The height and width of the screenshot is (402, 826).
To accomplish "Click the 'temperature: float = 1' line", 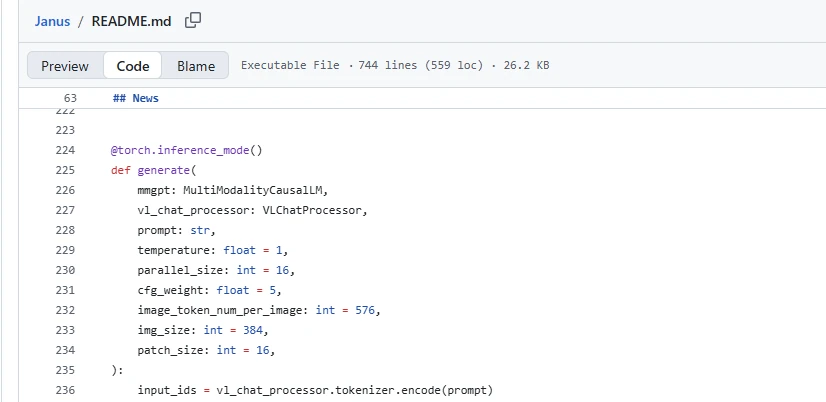I will (x=213, y=251).
